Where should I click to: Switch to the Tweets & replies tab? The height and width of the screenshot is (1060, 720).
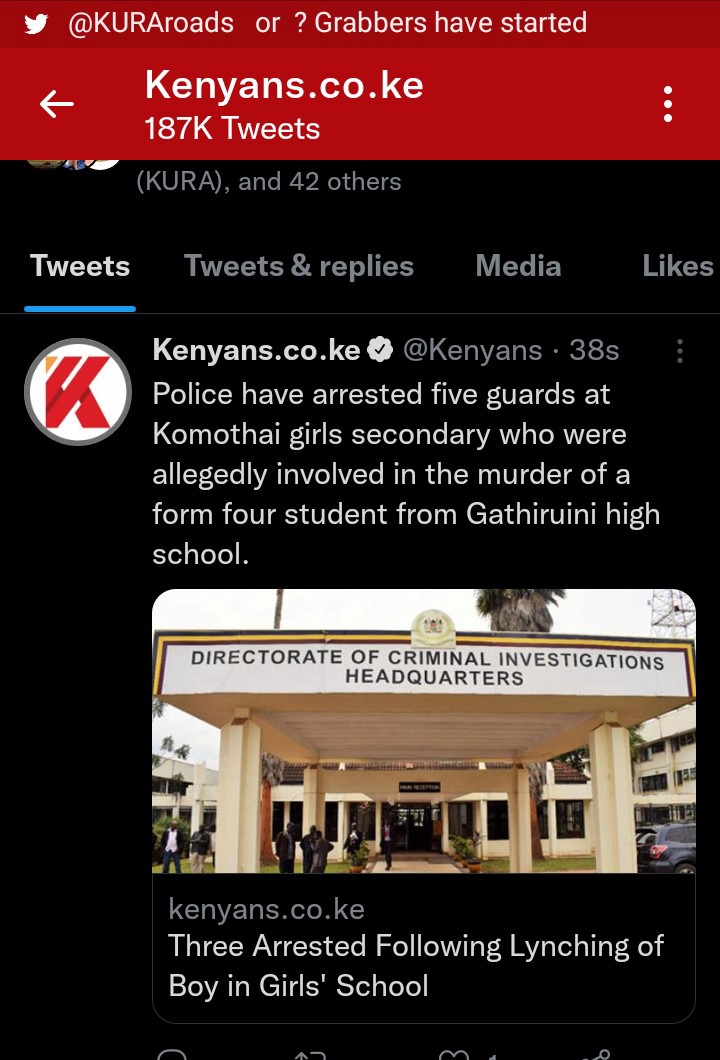coord(299,266)
